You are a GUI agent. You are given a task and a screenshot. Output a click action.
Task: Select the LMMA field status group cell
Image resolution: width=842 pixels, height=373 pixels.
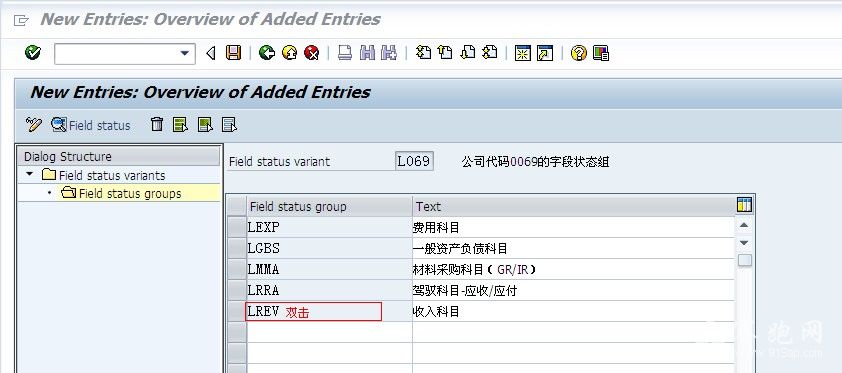[x=329, y=269]
